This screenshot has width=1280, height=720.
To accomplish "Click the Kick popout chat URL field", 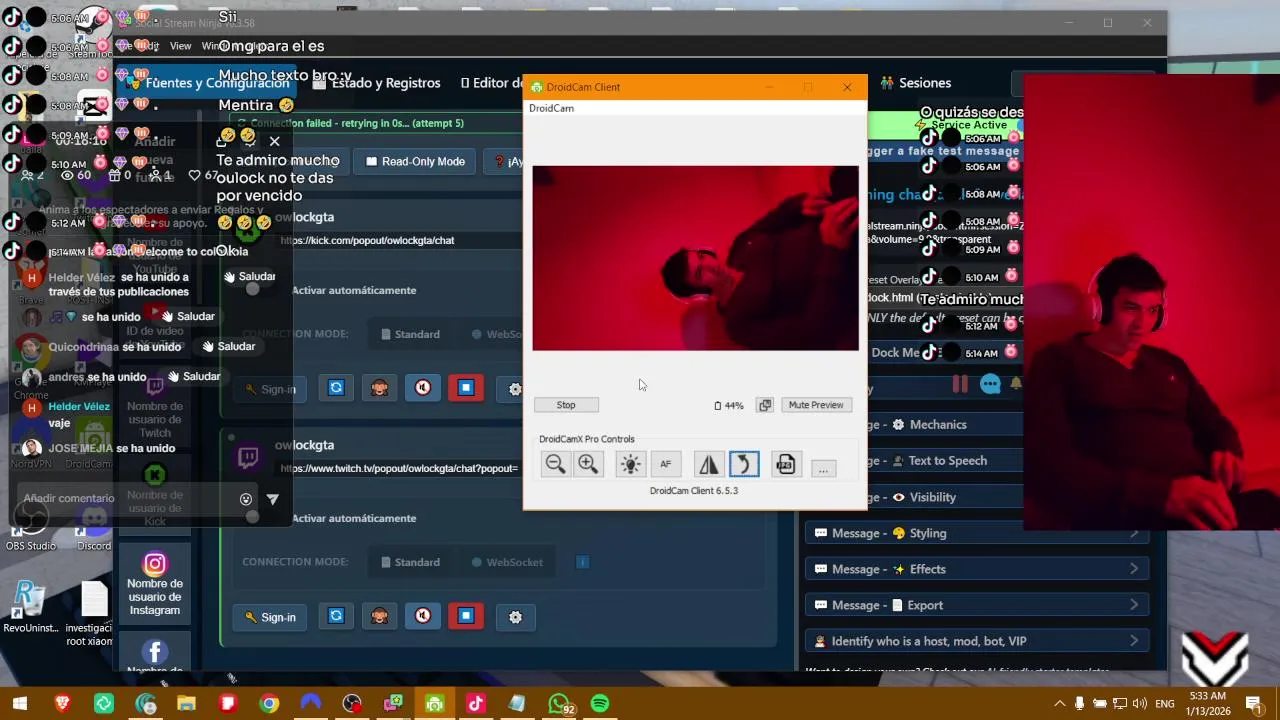I will [x=400, y=240].
